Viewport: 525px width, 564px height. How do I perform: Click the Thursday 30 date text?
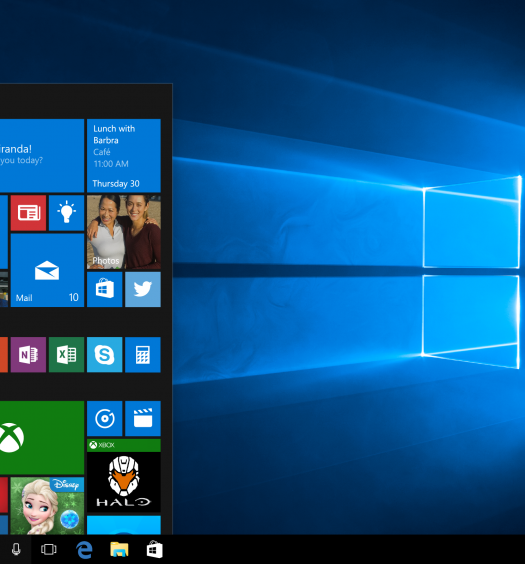tap(116, 184)
